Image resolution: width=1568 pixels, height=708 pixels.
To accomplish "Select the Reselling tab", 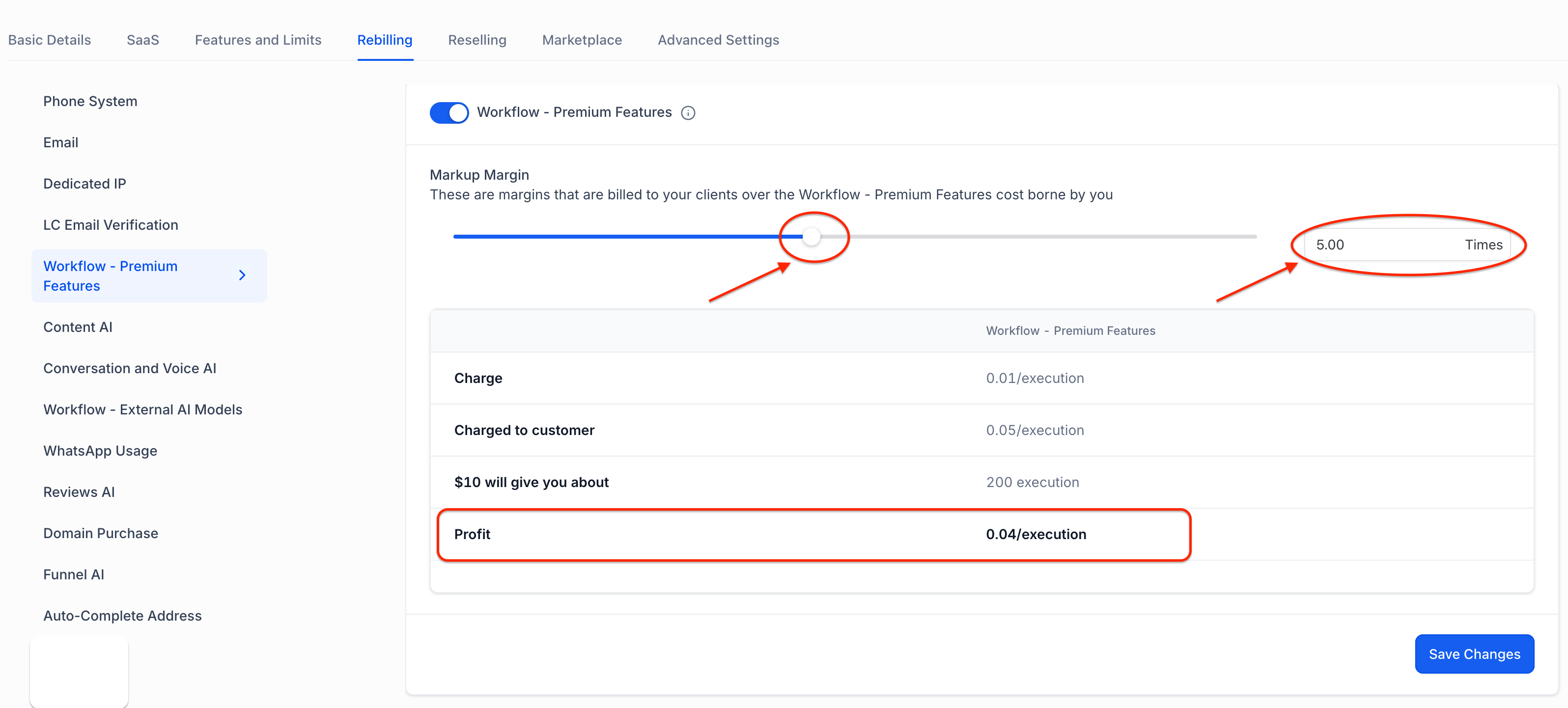I will [476, 40].
